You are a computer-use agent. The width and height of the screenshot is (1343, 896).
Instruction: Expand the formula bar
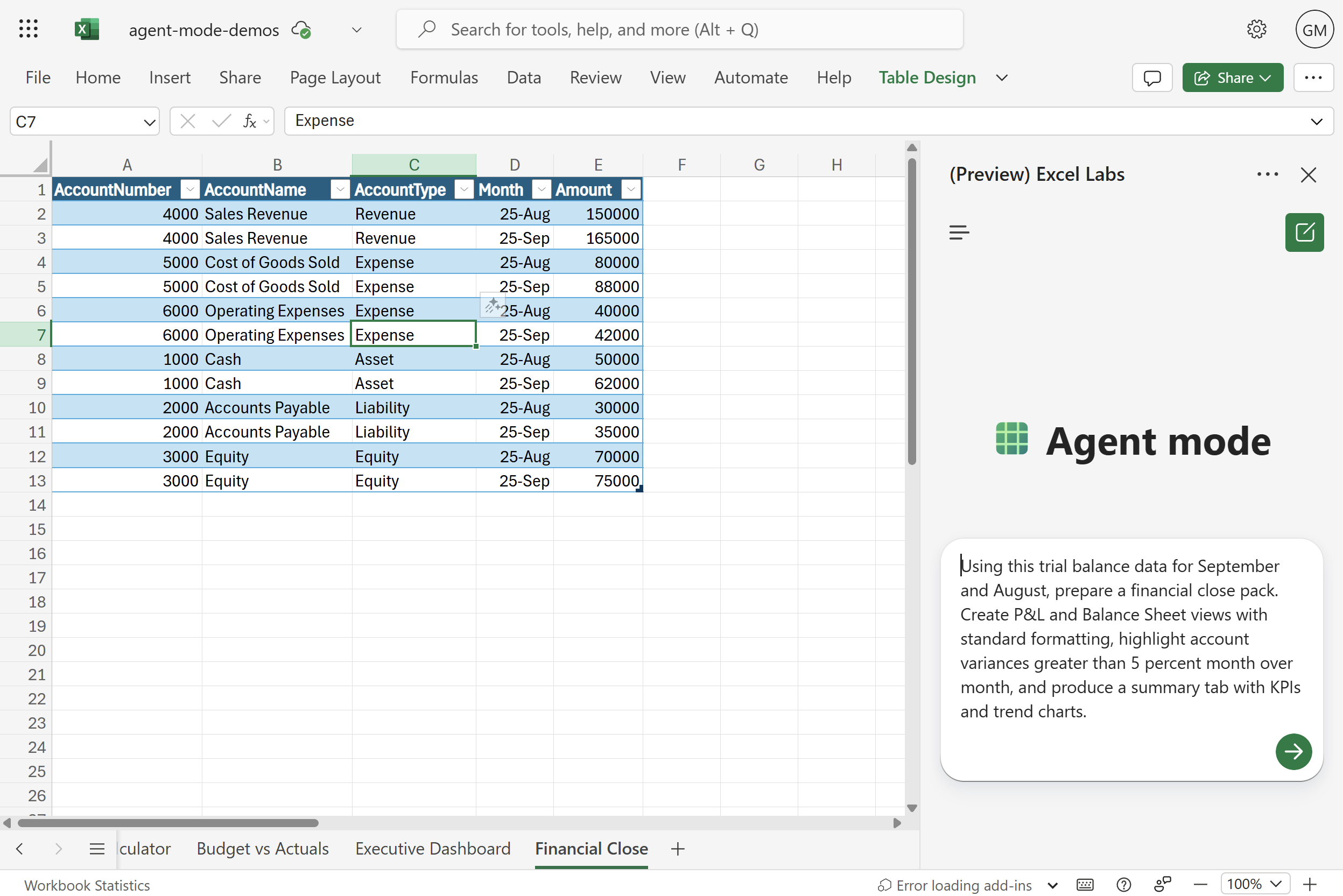(1316, 122)
